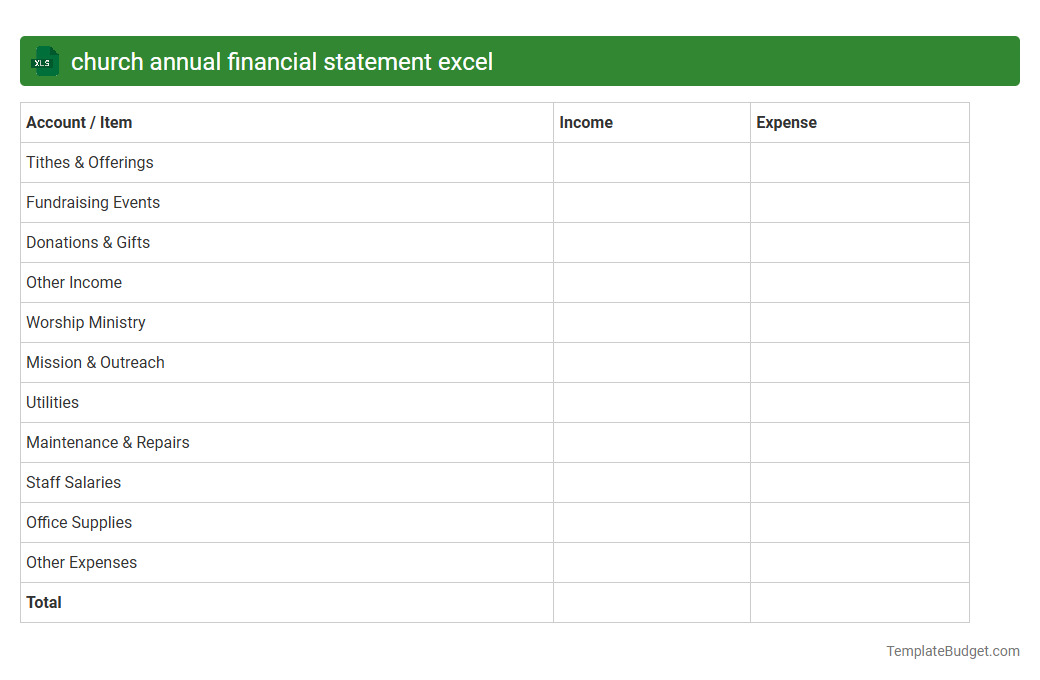Image resolution: width=1040 pixels, height=680 pixels.
Task: Select the green header banner
Action: 520,61
